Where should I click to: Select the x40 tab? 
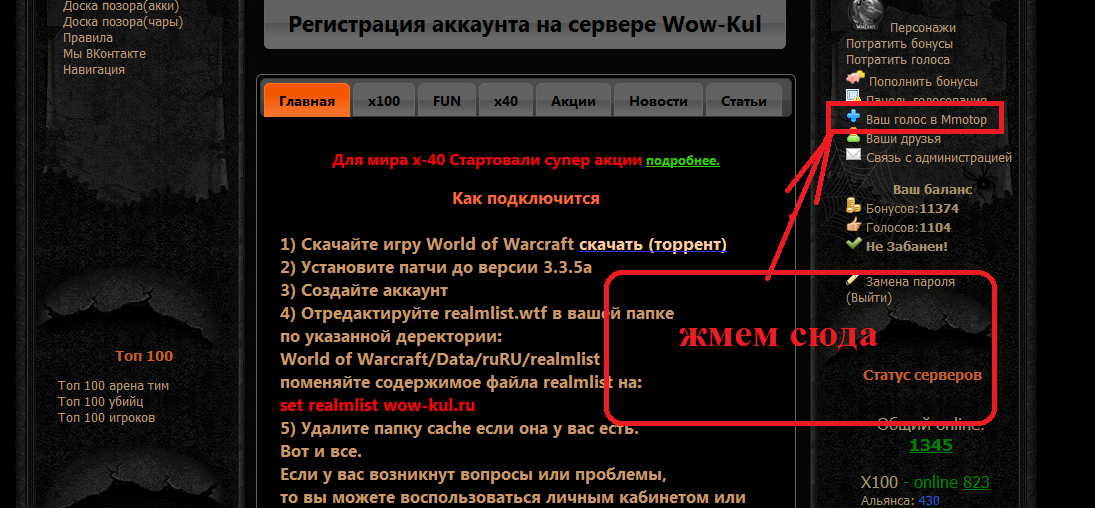coord(506,101)
